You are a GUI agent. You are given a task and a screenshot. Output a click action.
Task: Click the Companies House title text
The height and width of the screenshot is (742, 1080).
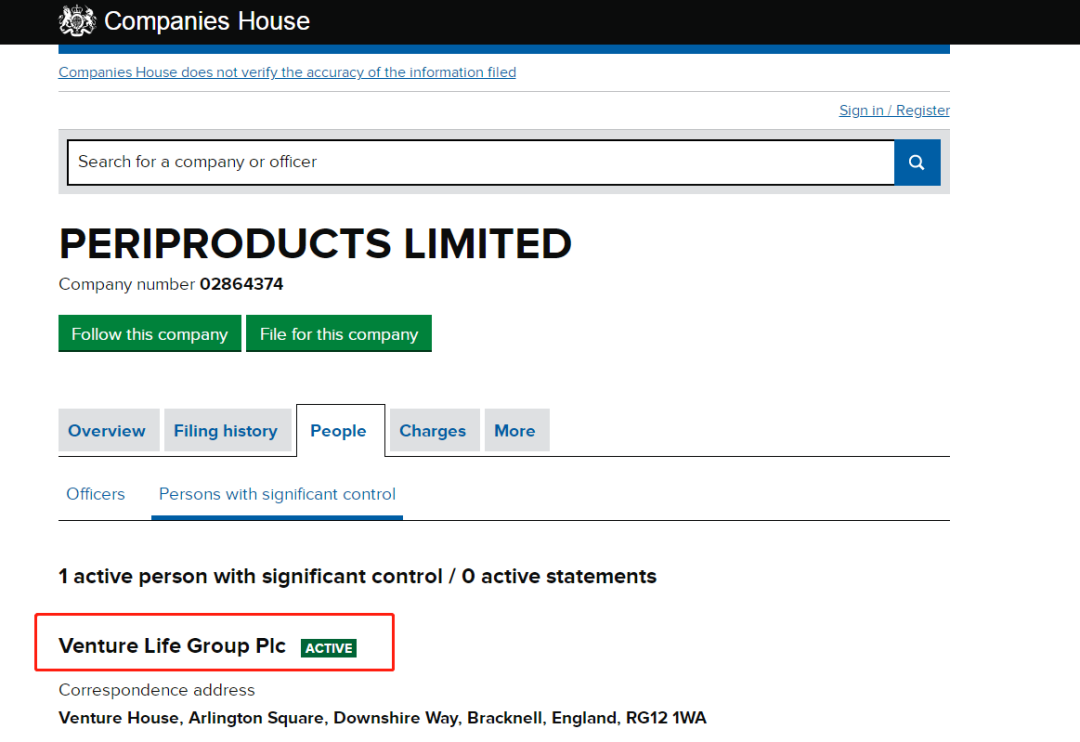(207, 21)
